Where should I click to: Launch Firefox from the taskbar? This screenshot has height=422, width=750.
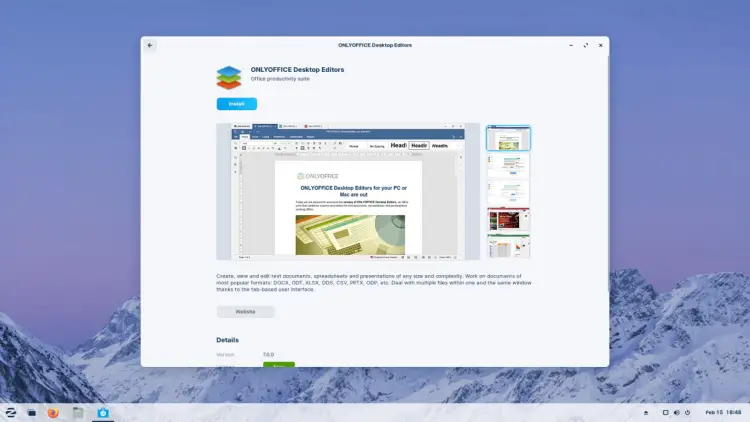pos(53,412)
